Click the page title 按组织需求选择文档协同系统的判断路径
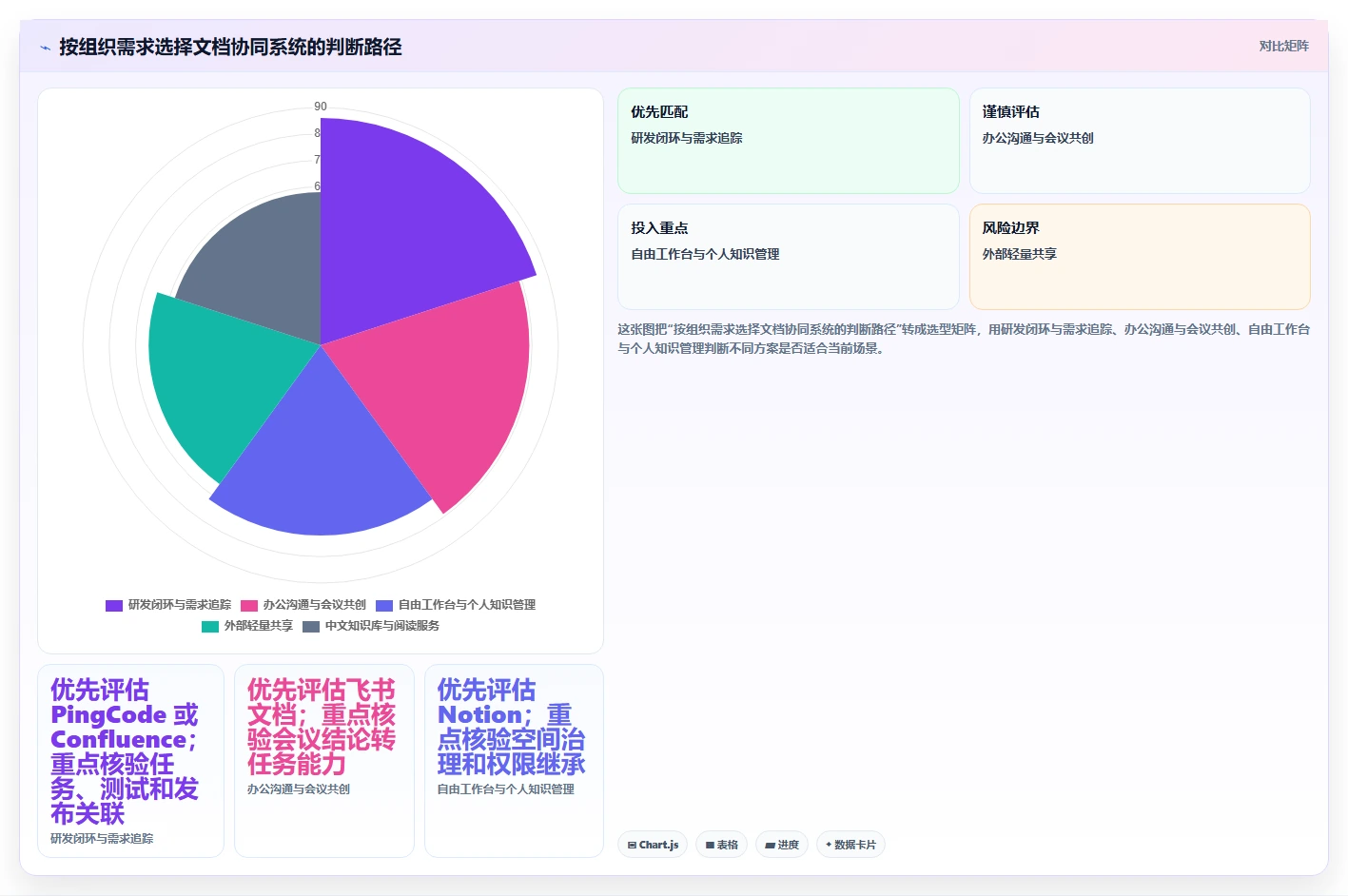This screenshot has height=896, width=1348. pyautogui.click(x=230, y=47)
